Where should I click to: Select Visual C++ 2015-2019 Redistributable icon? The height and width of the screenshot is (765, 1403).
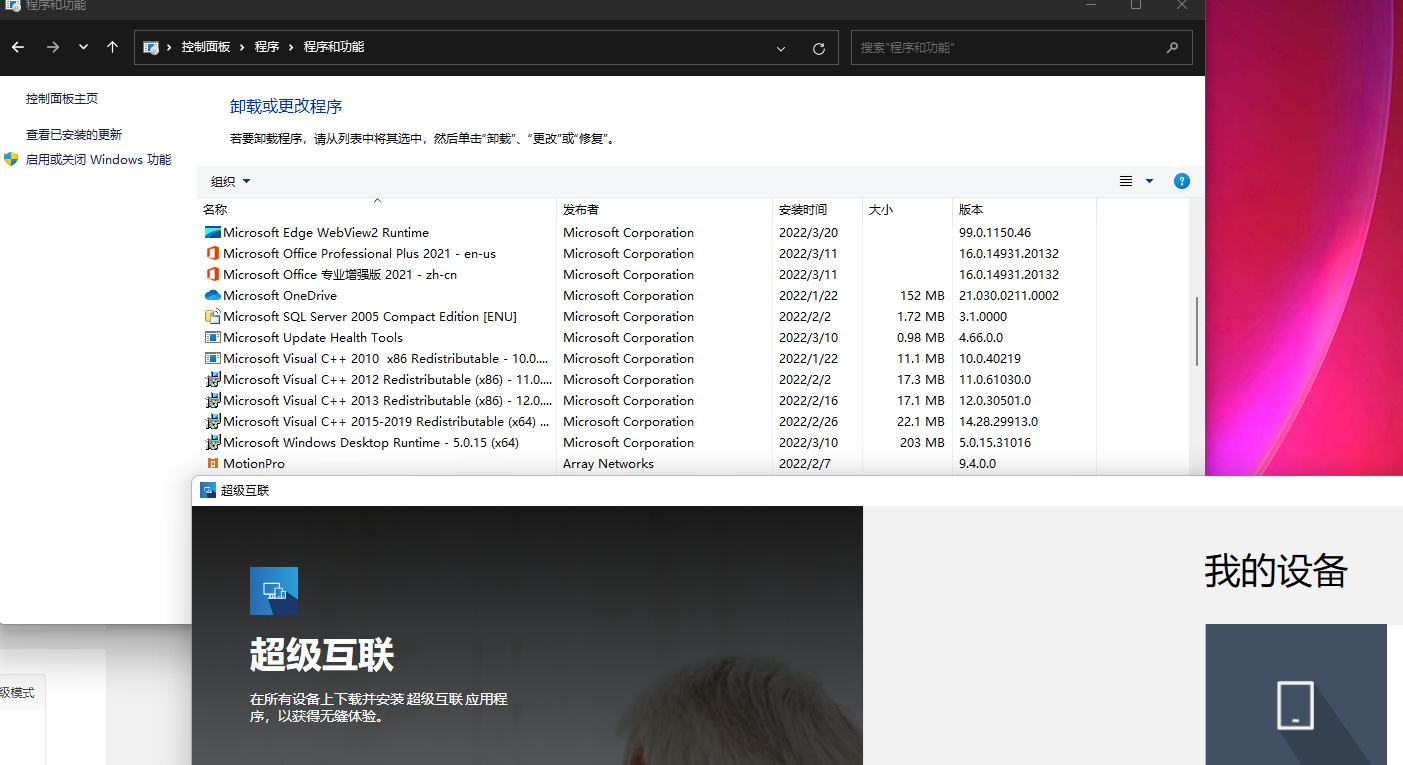[x=212, y=421]
